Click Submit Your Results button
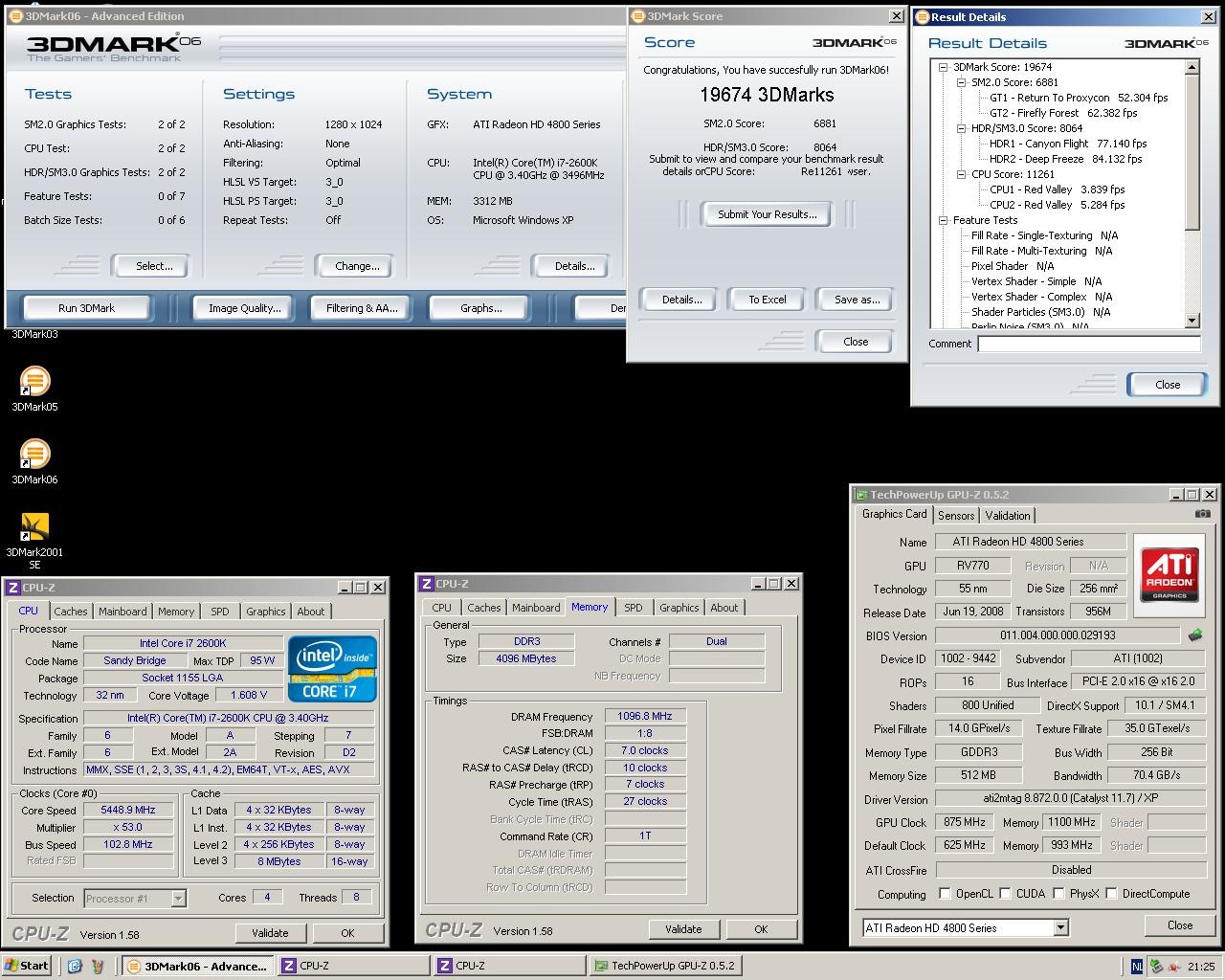 [x=768, y=214]
